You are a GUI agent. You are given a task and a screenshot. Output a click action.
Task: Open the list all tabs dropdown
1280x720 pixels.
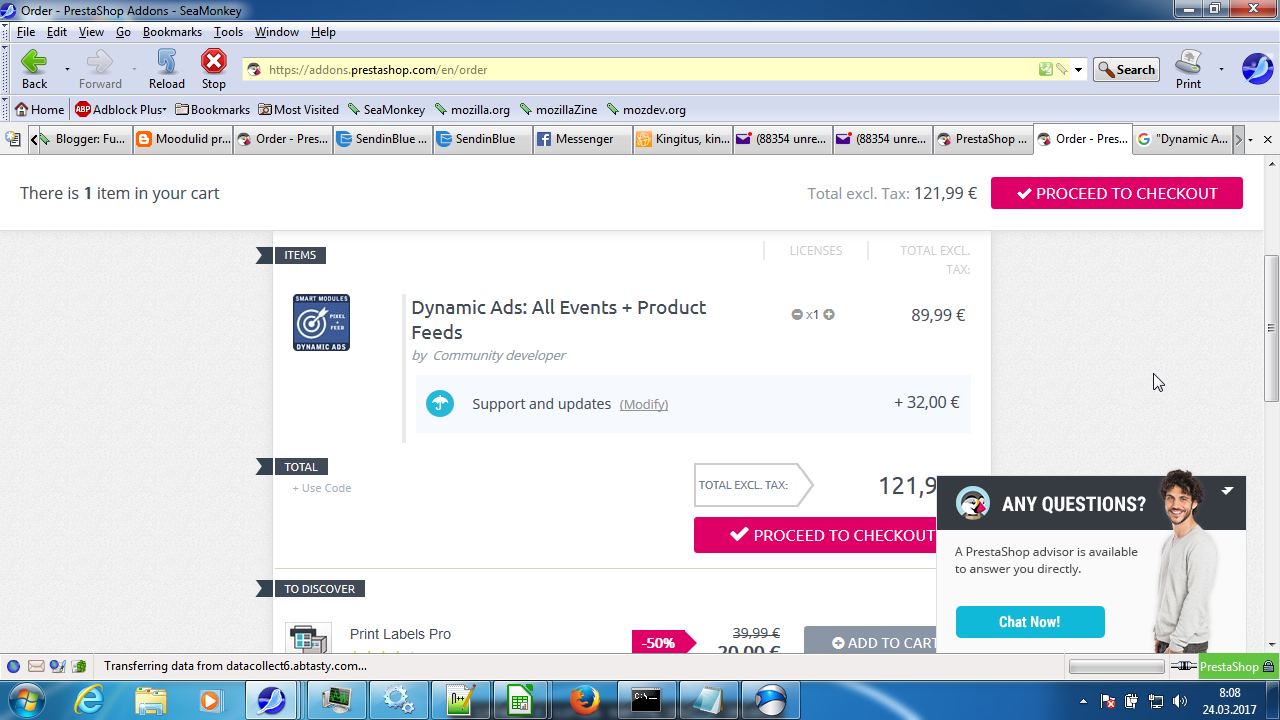(x=1251, y=140)
